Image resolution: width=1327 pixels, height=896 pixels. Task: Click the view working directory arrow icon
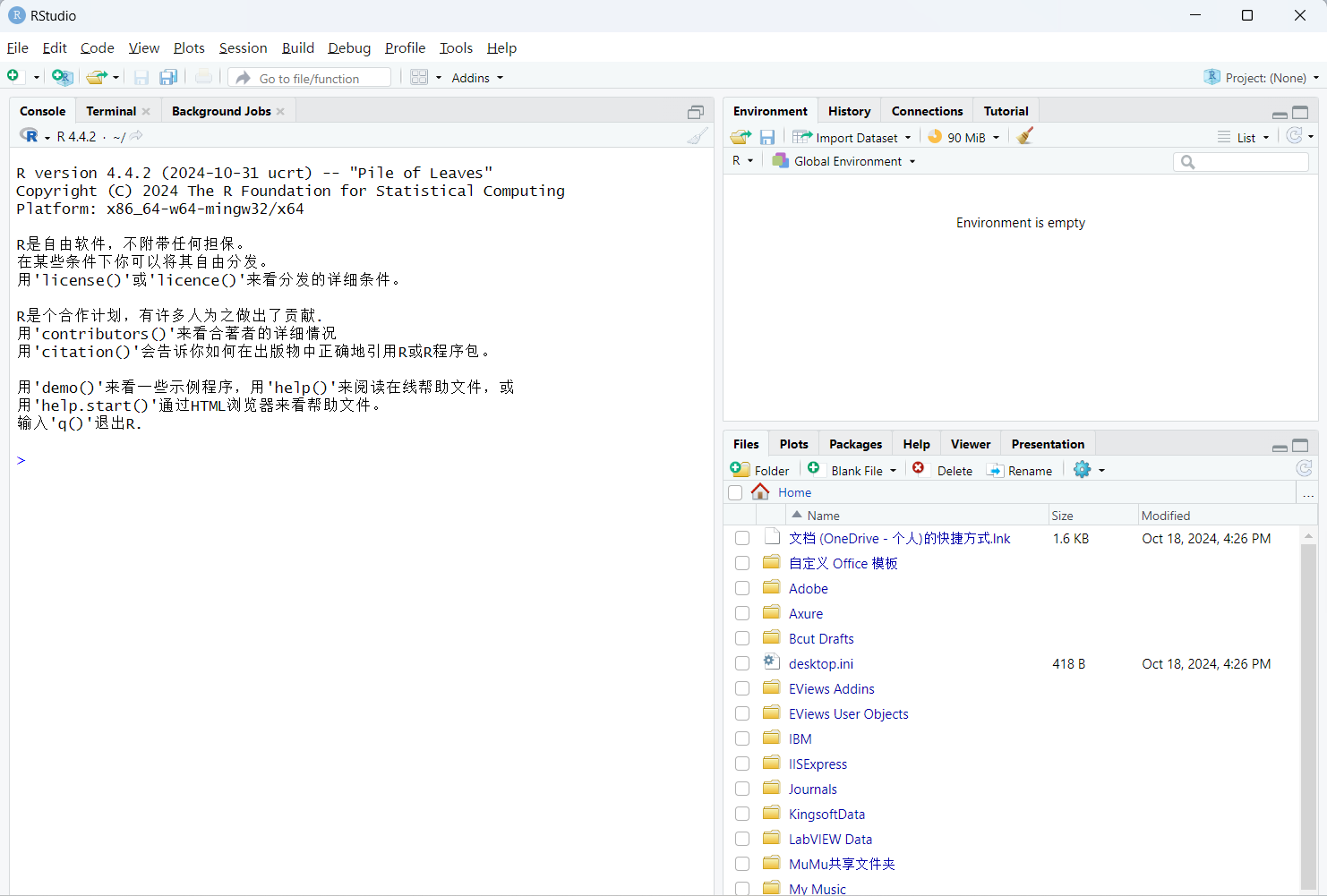point(136,136)
